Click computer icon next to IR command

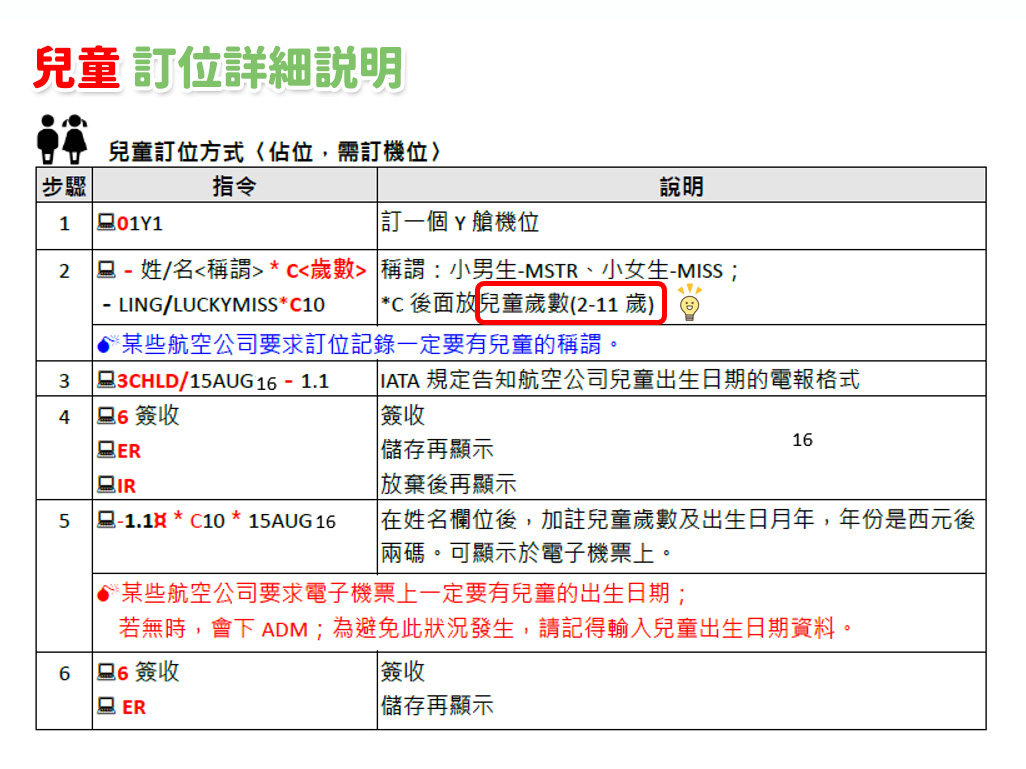[x=106, y=485]
